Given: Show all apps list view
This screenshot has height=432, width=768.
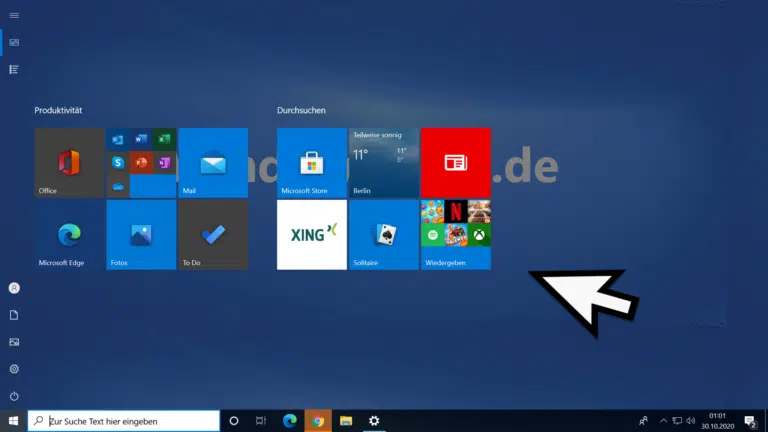Looking at the screenshot, I should [x=14, y=70].
